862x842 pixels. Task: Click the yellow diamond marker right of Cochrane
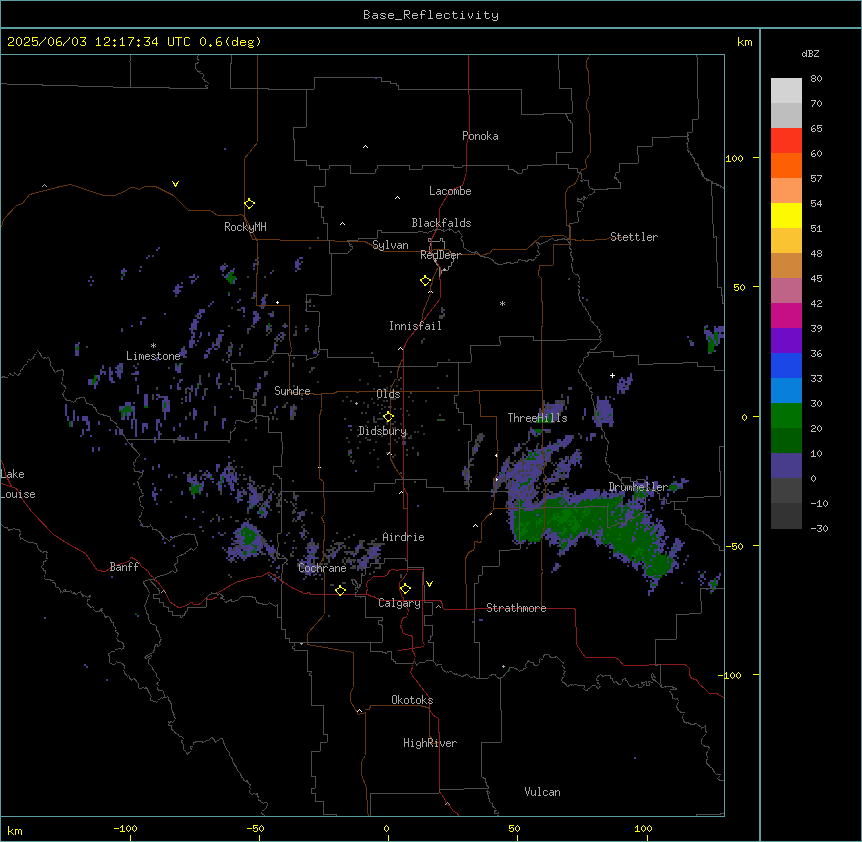pos(340,590)
